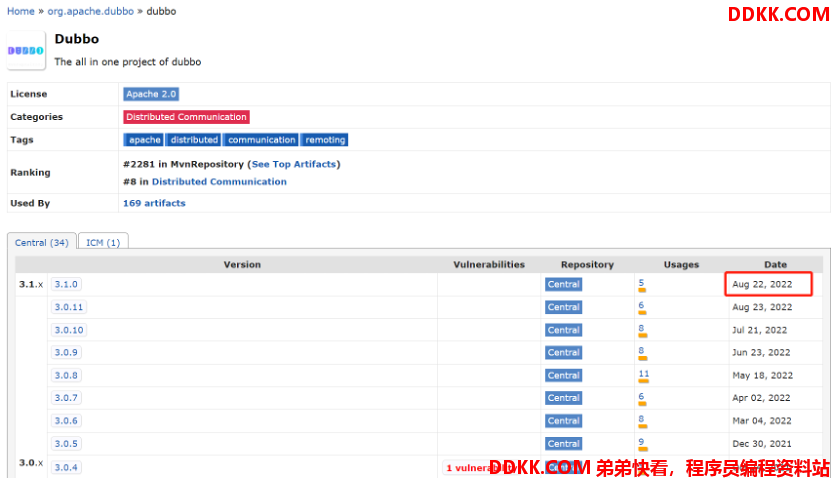Click the Repository column header

point(587,264)
